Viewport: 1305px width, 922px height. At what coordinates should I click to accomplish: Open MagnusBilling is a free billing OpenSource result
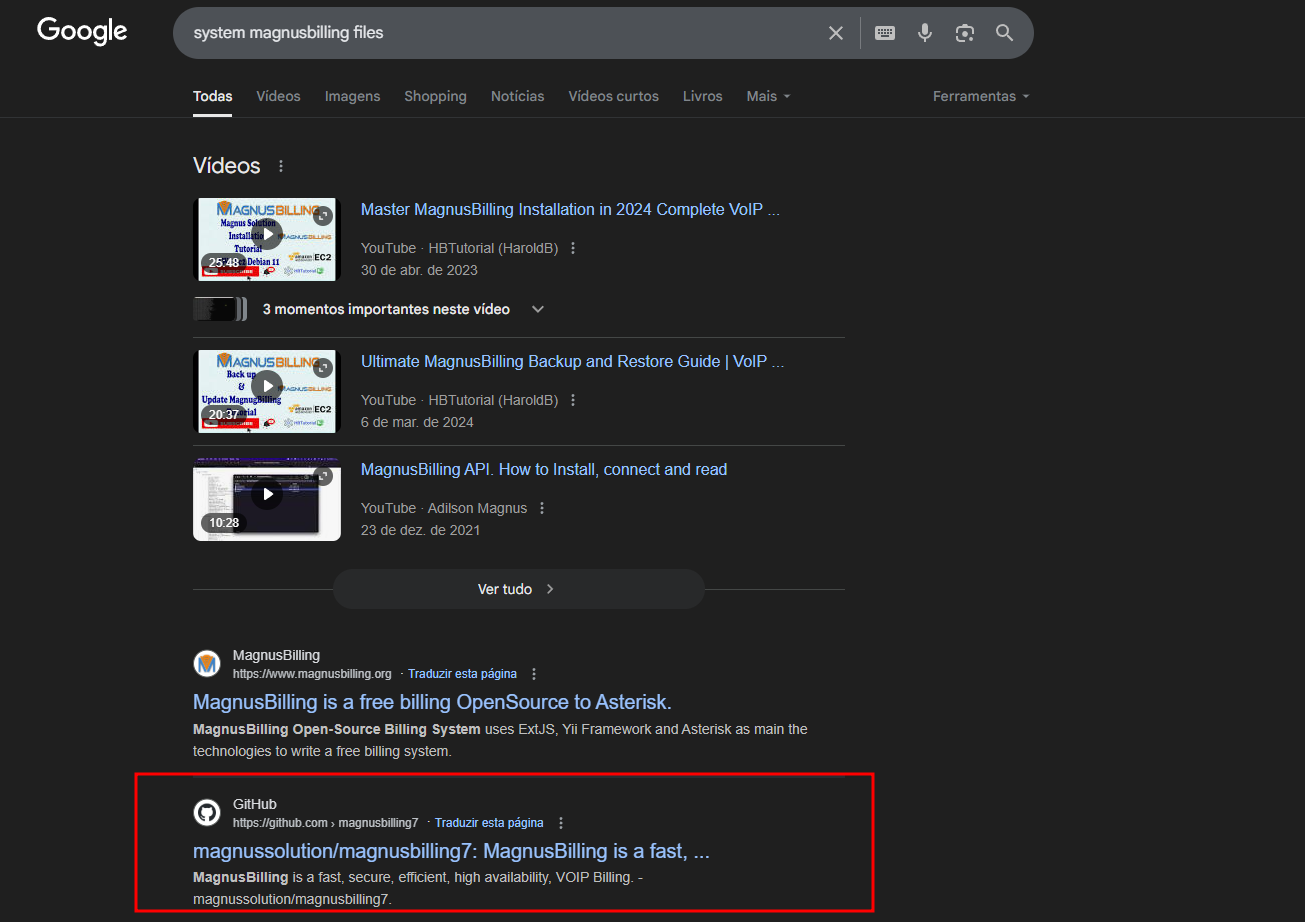click(x=432, y=702)
